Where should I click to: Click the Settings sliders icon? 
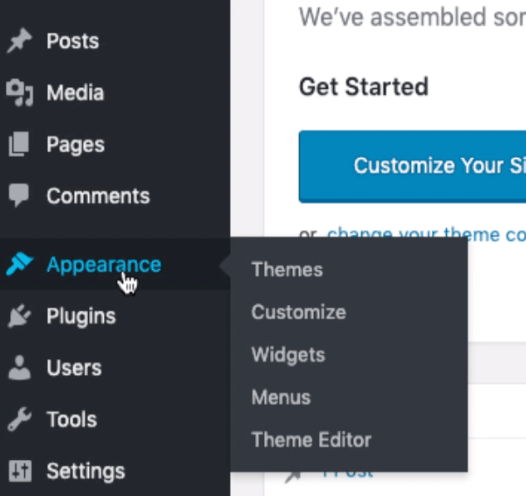point(20,471)
